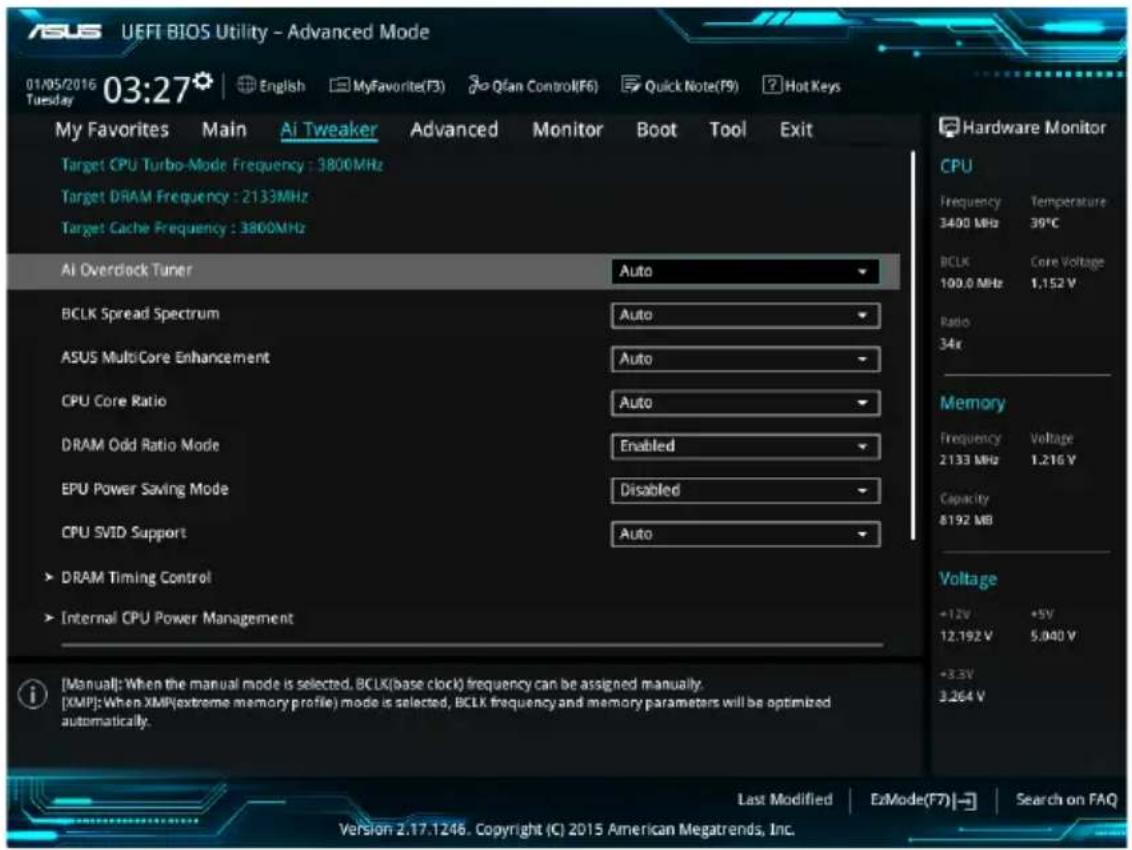Select the EPU Power Saving Mode label
1132x850 pixels.
tap(144, 490)
